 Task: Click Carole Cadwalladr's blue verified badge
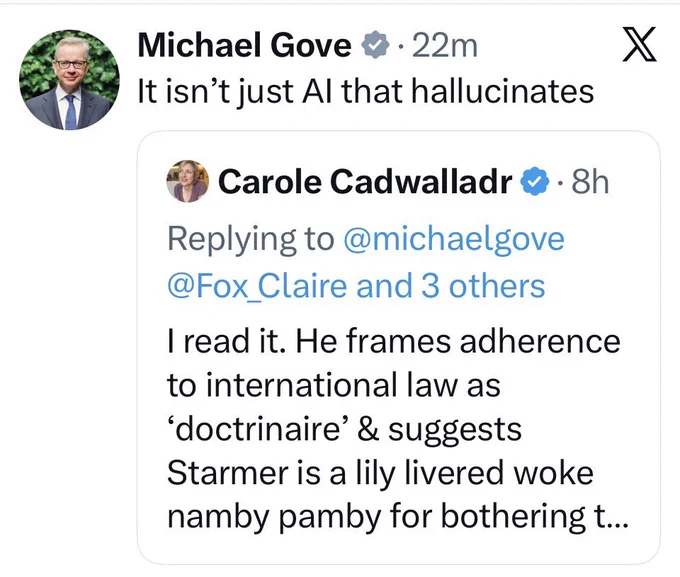[x=535, y=181]
